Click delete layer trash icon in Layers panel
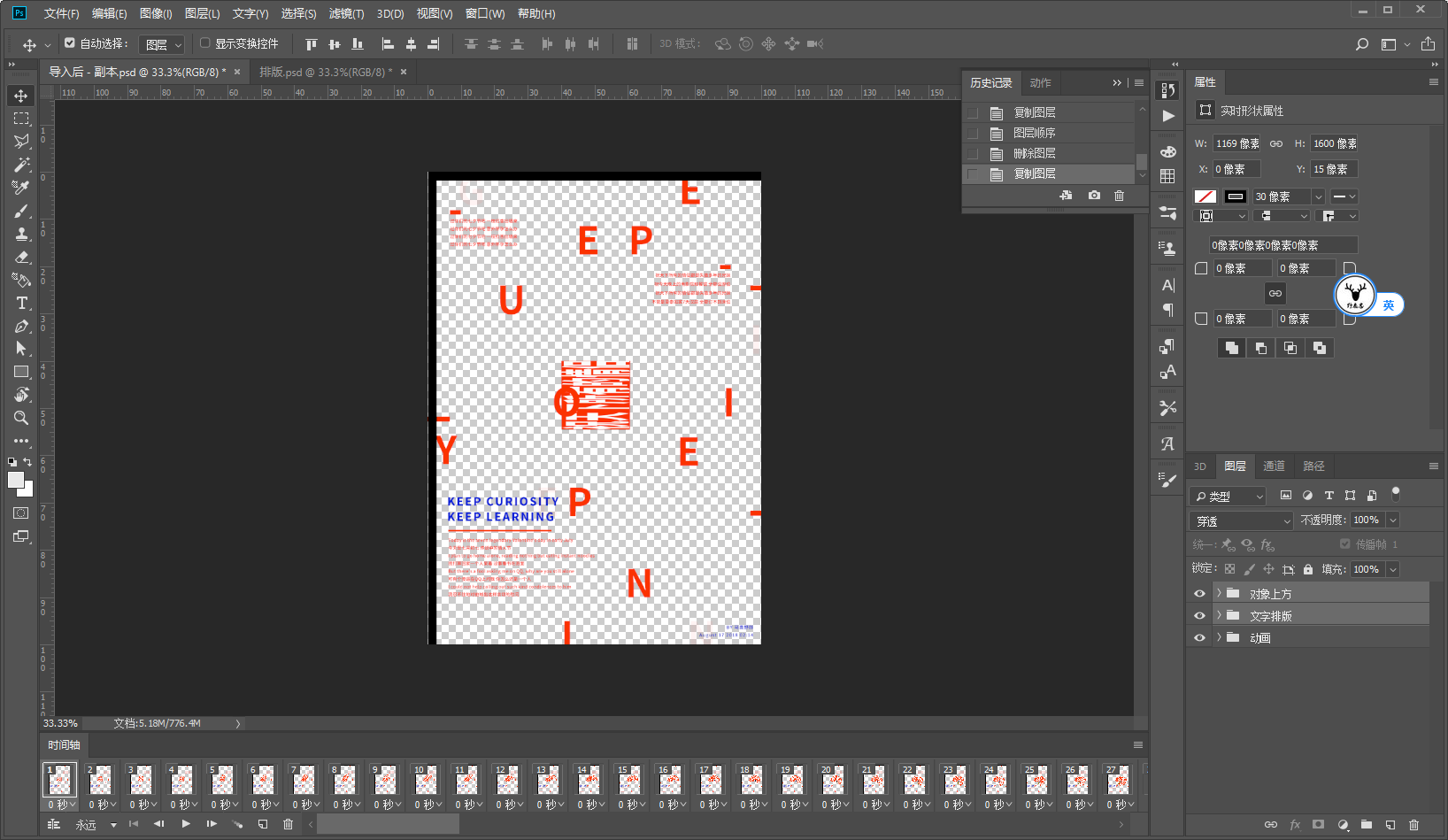 click(1413, 824)
